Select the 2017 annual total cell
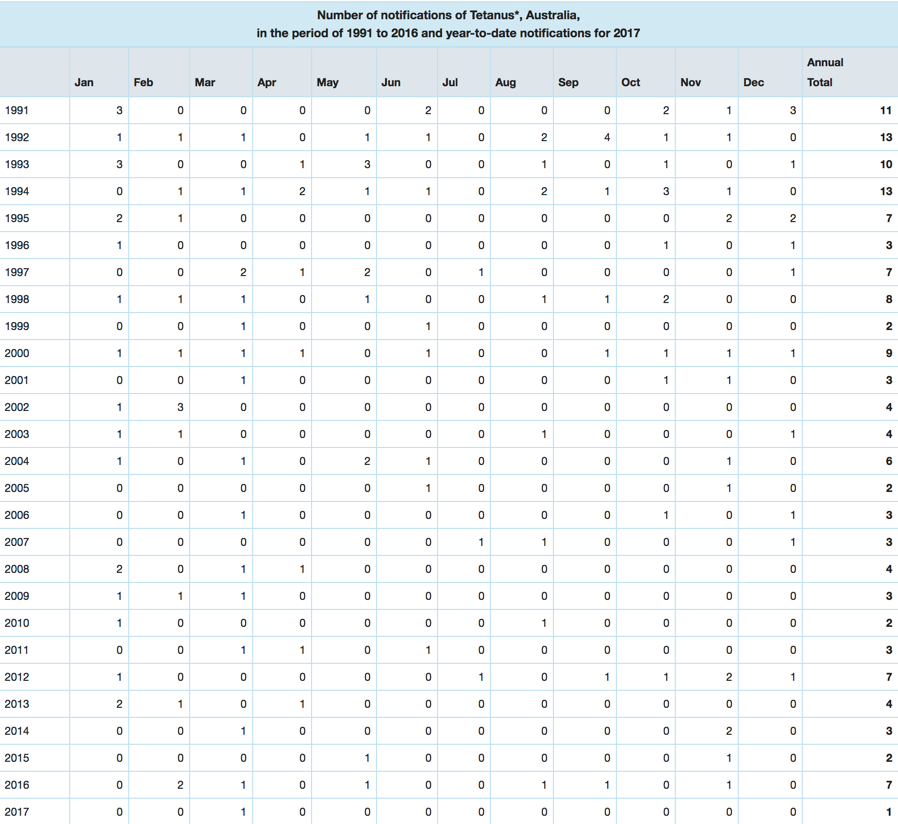Viewport: 898px width, 824px height. coord(888,812)
